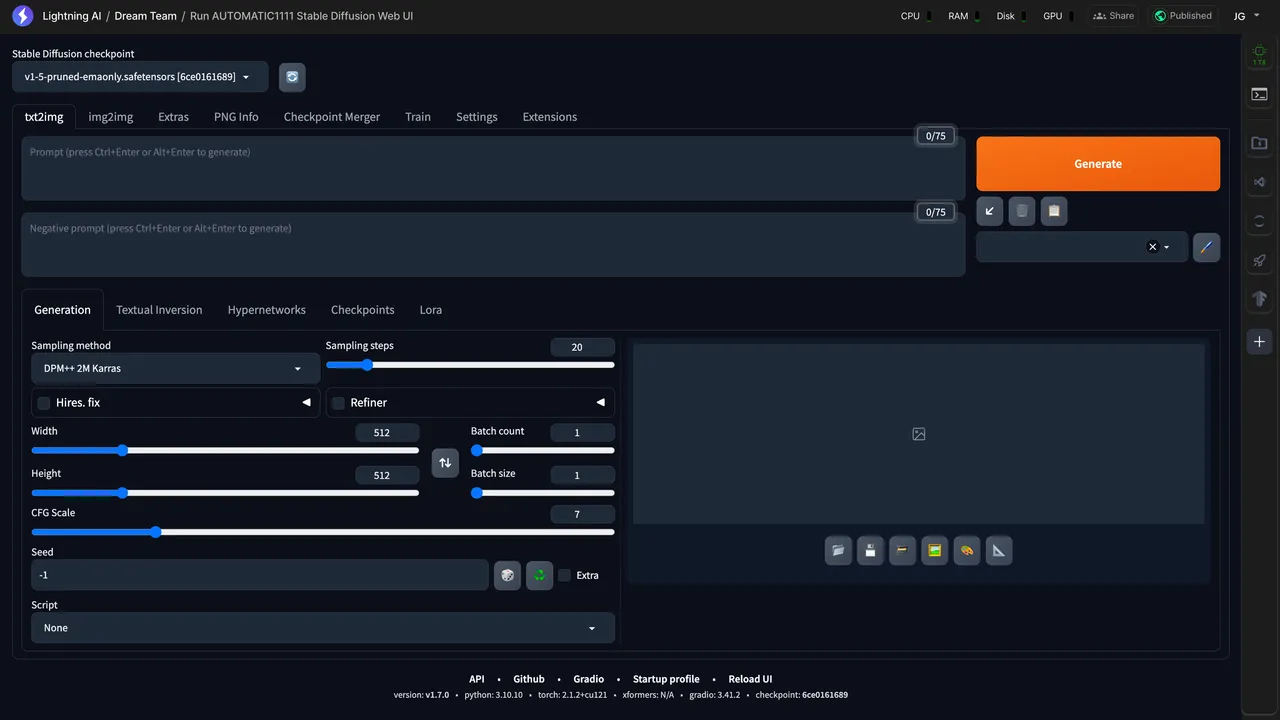The width and height of the screenshot is (1280, 720).
Task: Switch to the img2img tab
Action: tap(111, 117)
